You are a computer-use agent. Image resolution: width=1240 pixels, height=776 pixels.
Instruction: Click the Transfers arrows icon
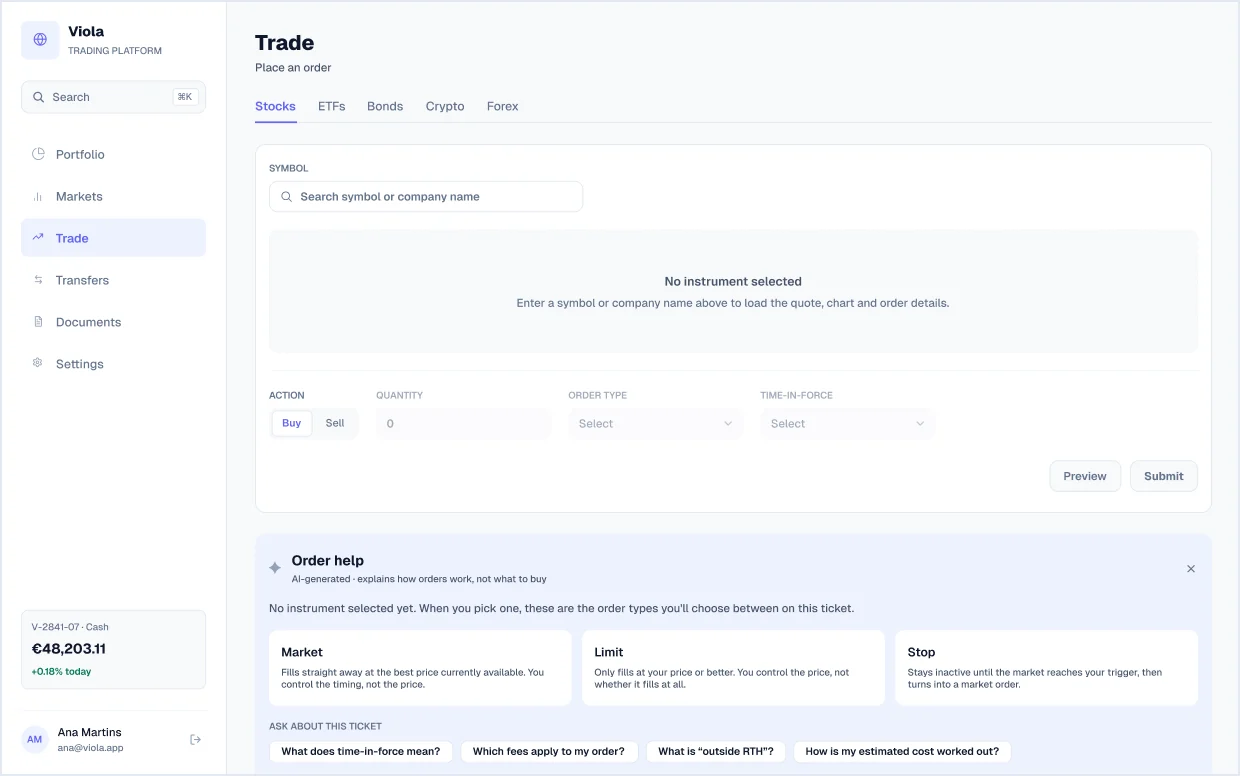pyautogui.click(x=38, y=280)
